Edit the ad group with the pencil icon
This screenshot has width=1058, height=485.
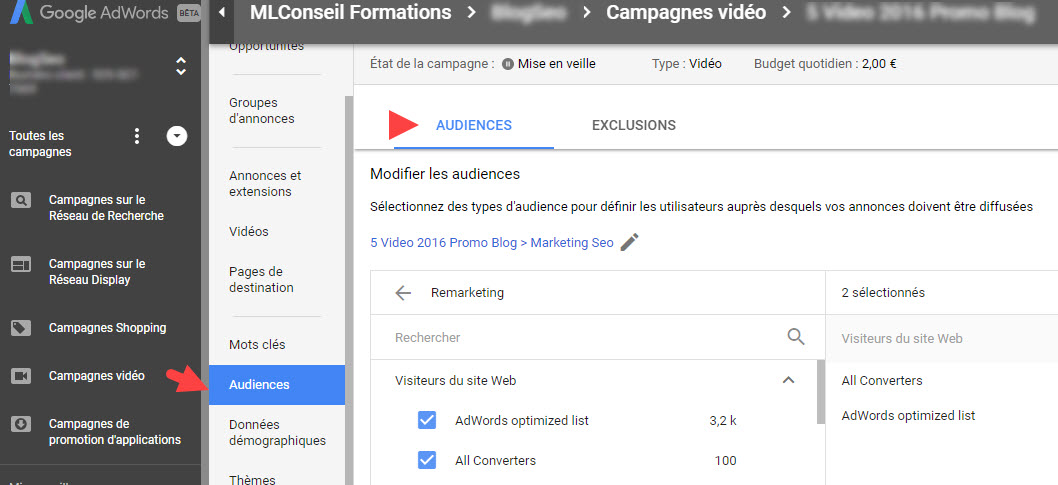coord(629,242)
